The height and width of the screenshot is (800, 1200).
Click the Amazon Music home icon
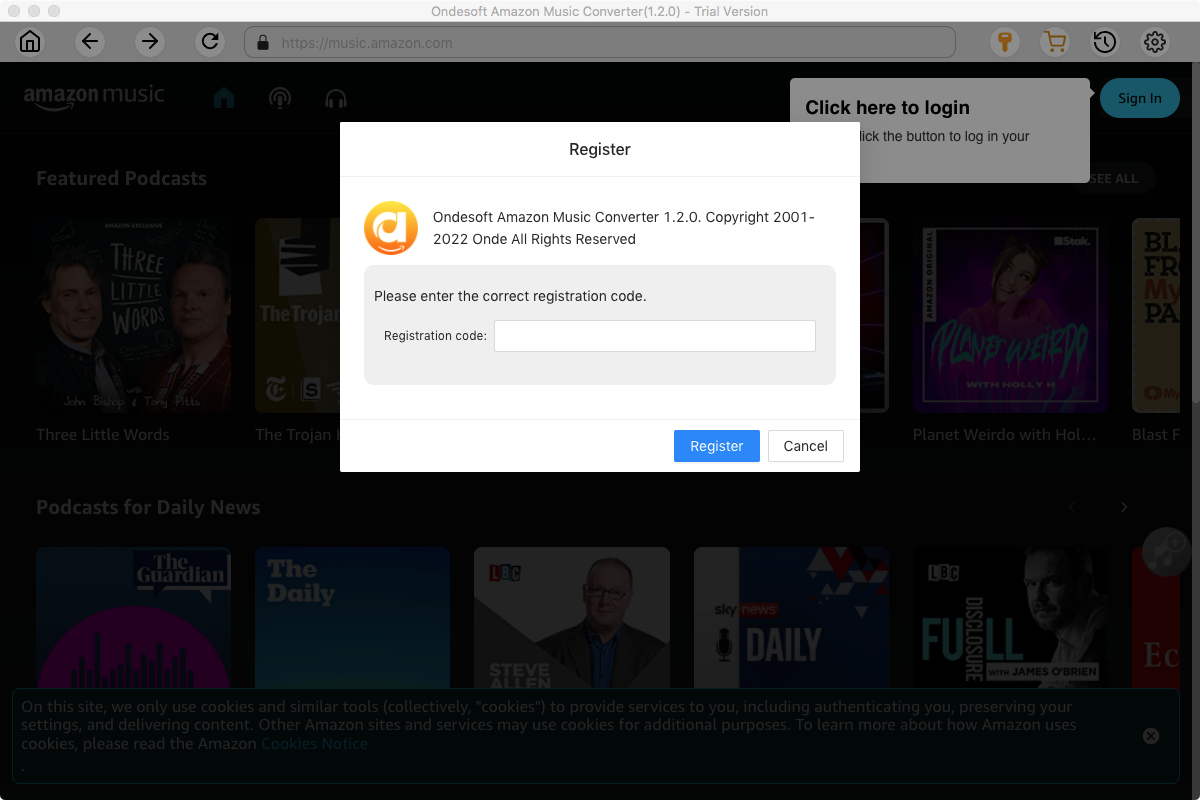click(x=224, y=98)
